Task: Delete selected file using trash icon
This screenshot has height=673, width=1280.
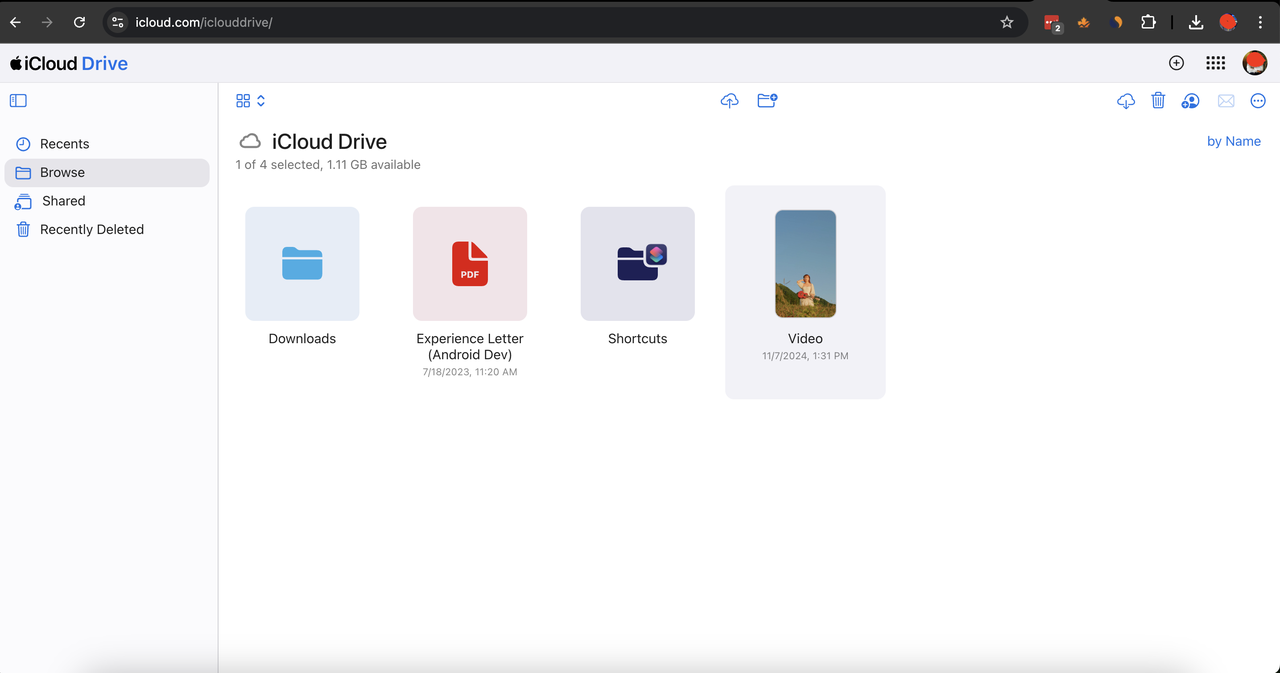Action: 1158,101
